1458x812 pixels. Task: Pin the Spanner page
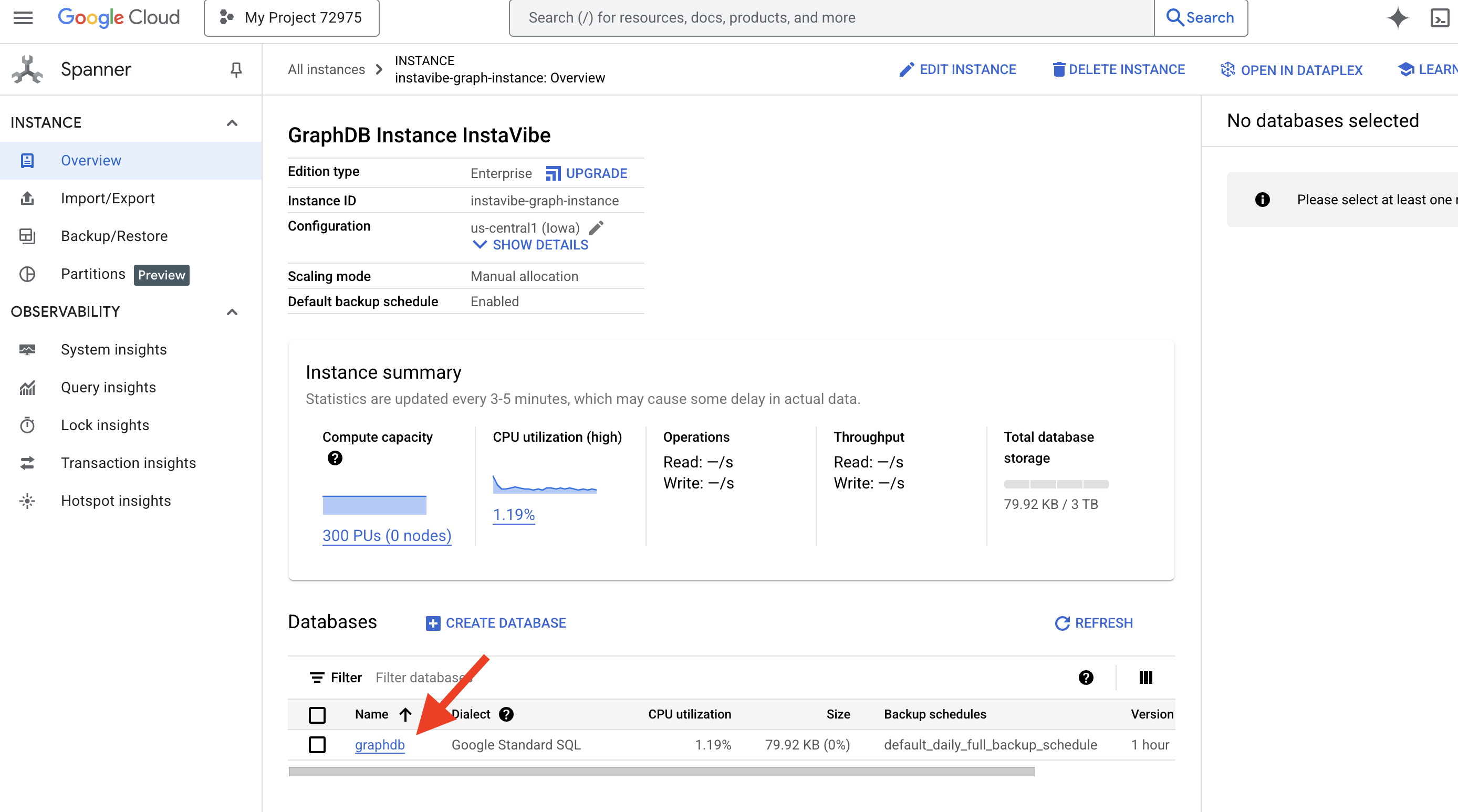point(236,69)
